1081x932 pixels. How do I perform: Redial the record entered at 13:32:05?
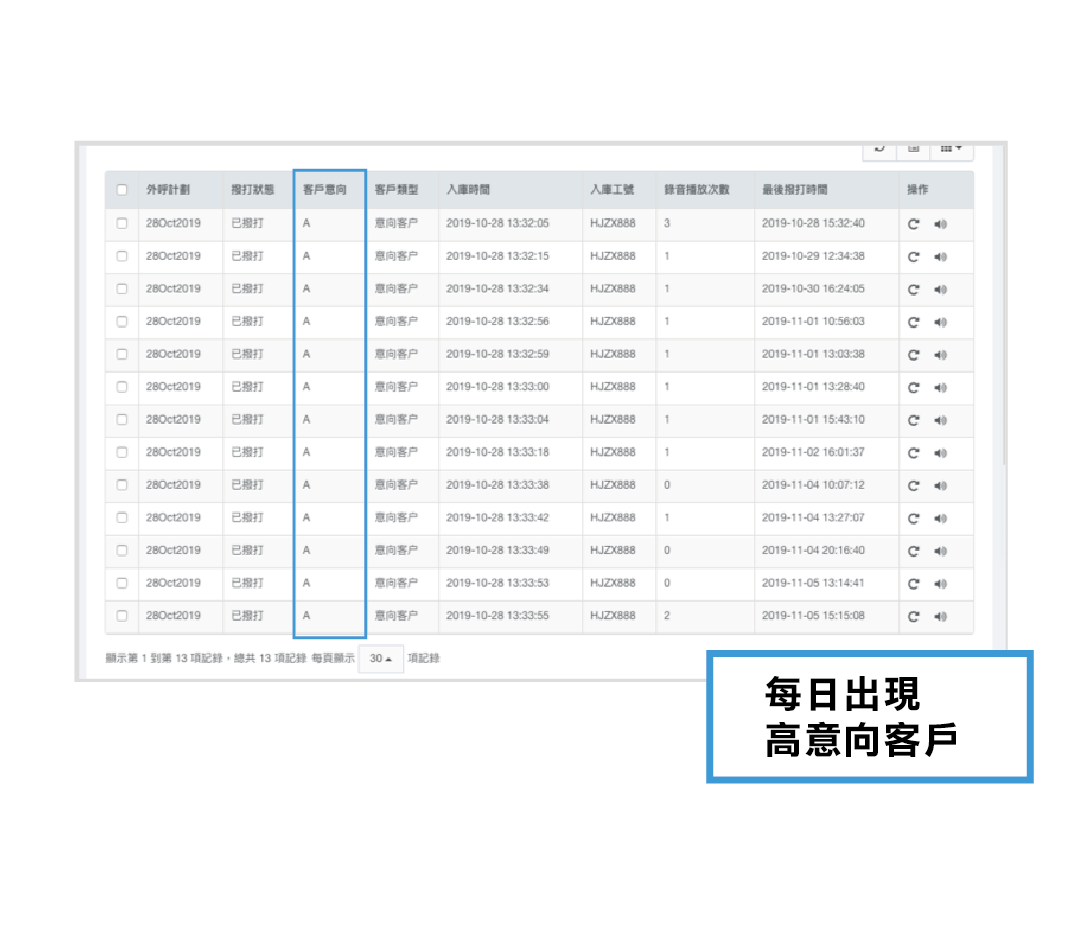pyautogui.click(x=913, y=224)
